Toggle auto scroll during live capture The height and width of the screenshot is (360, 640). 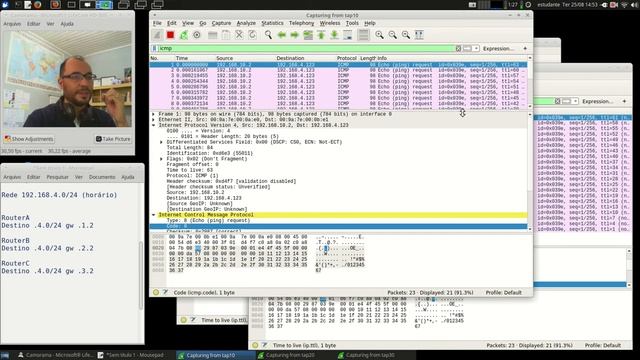pos(348,35)
